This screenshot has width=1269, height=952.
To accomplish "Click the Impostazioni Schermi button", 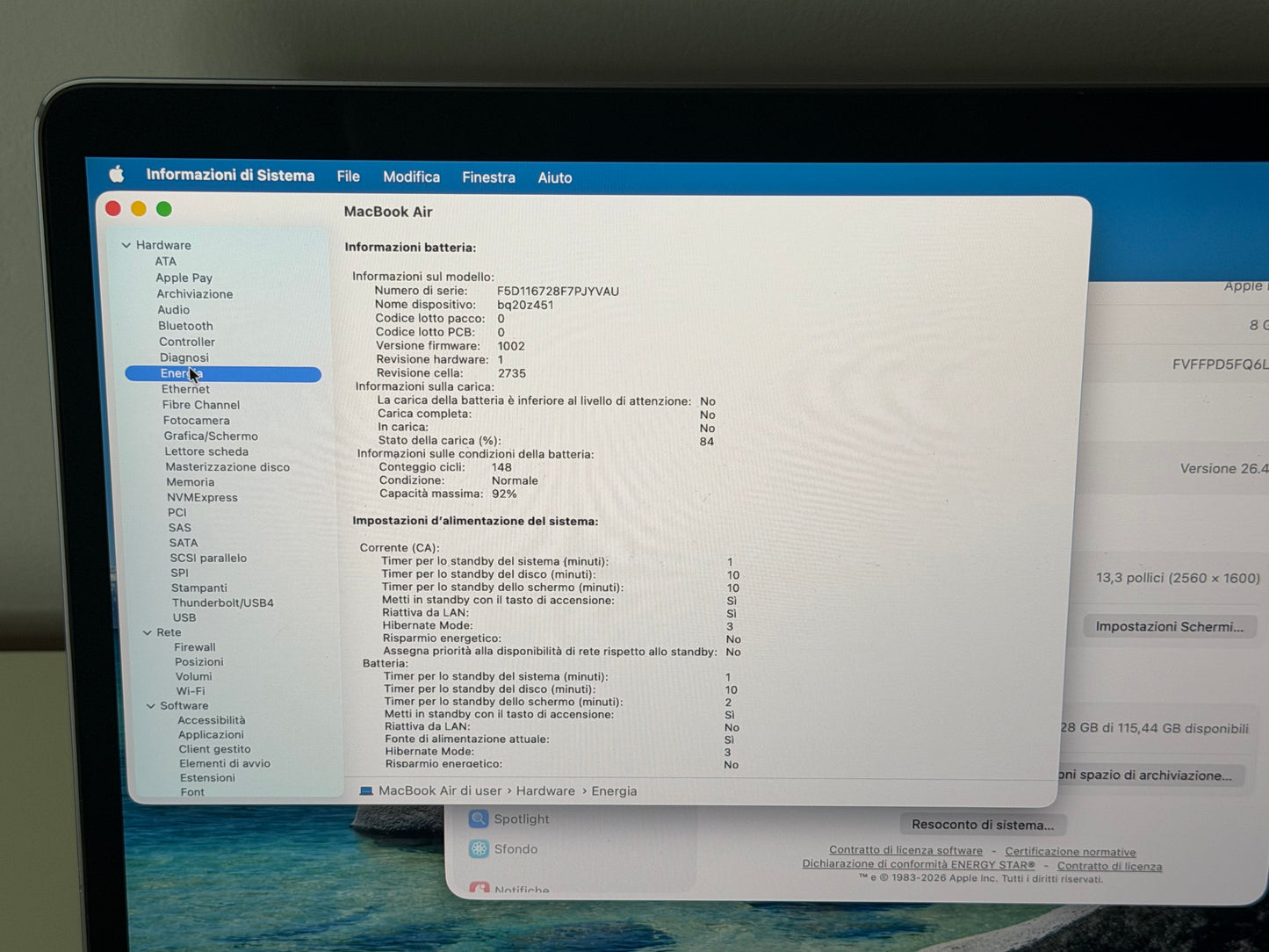I will [x=1169, y=626].
